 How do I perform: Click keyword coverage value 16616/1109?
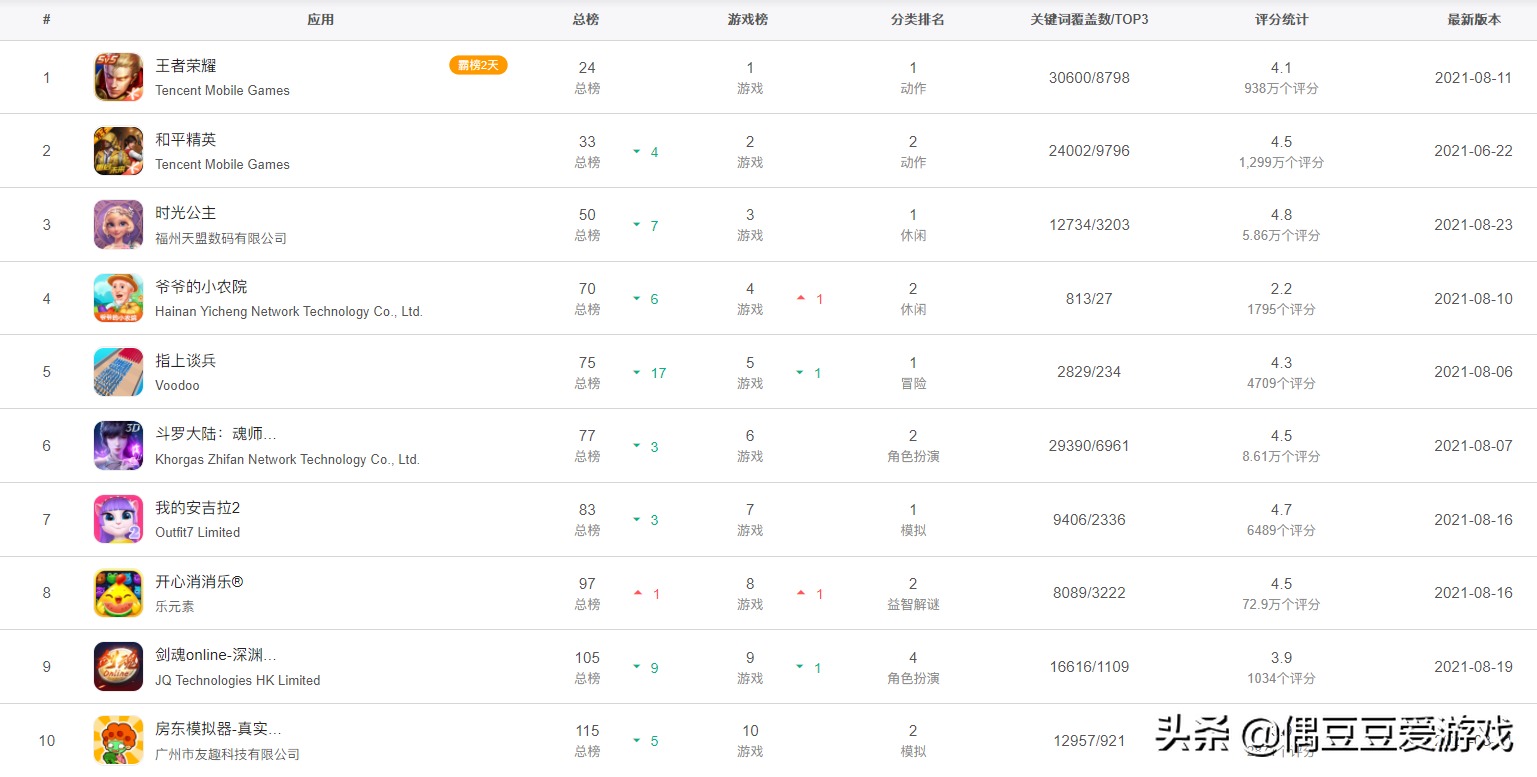1089,667
